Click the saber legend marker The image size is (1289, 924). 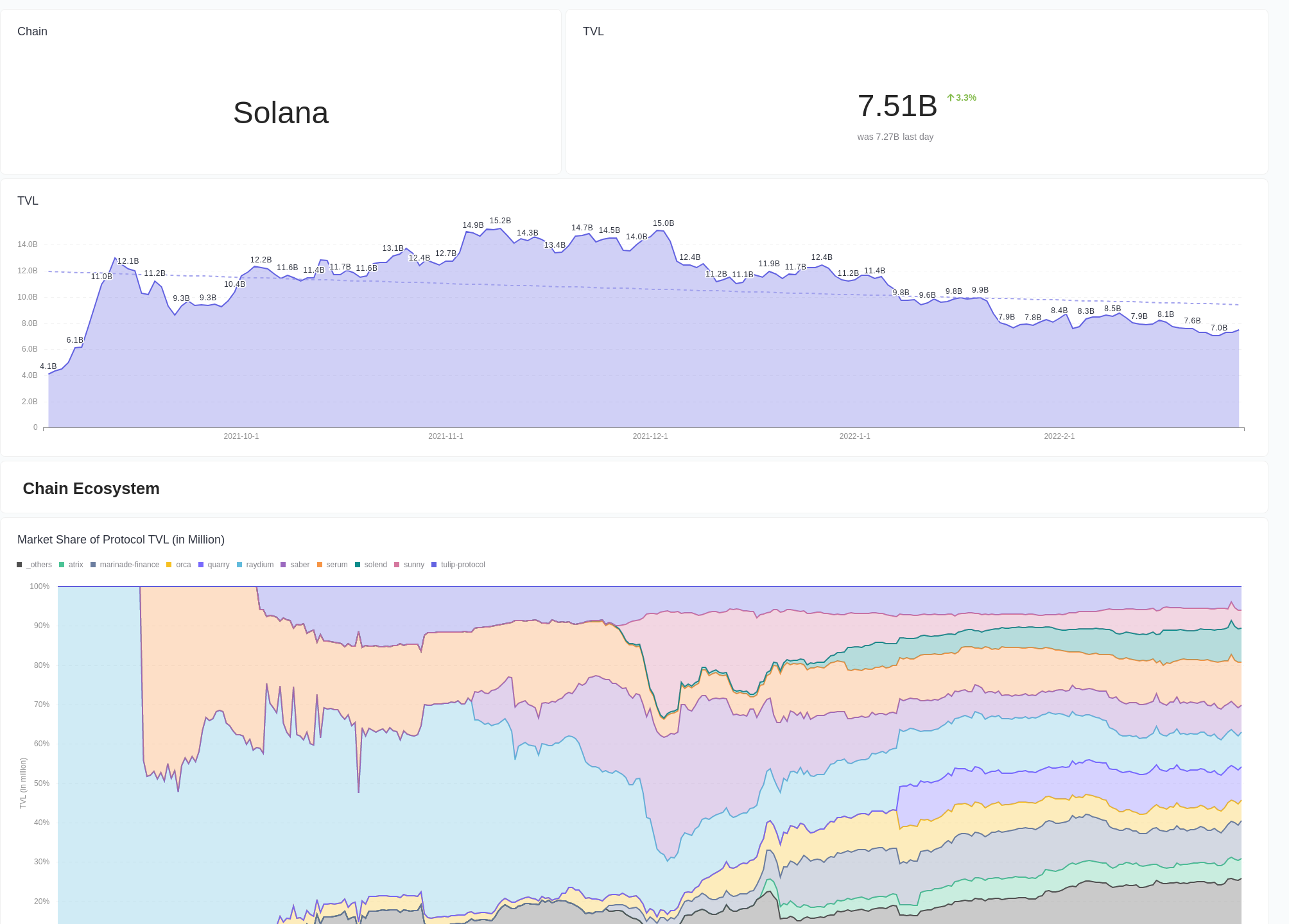282,565
